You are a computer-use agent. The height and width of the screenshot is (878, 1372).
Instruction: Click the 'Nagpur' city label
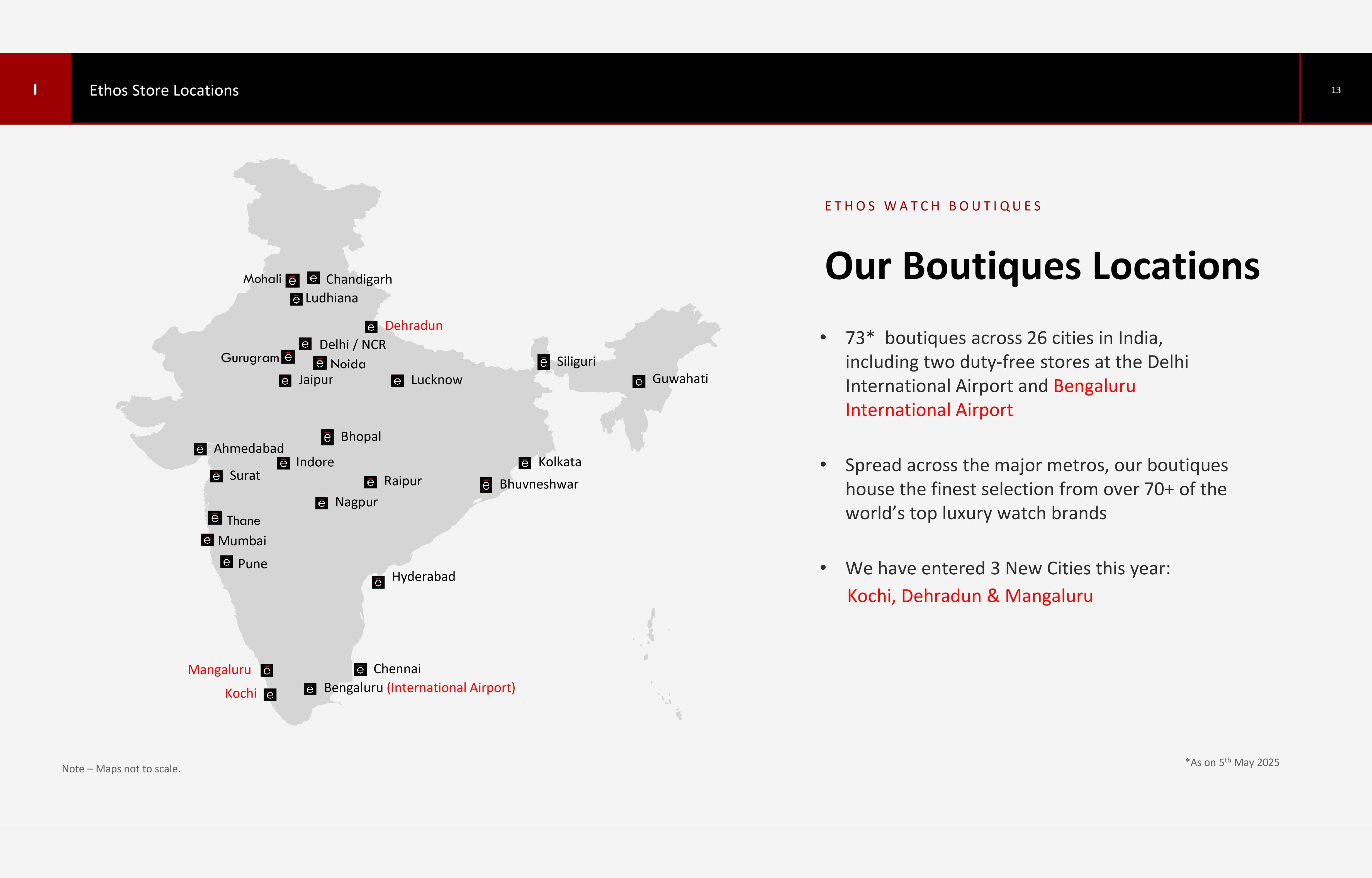pos(356,502)
